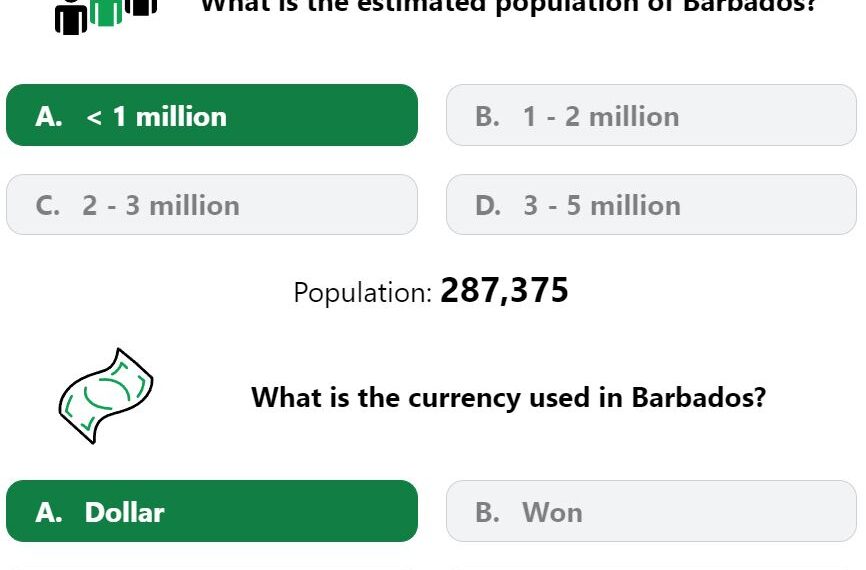This screenshot has height=570, width=866.
Task: Click the 287,375 population figure
Action: [504, 291]
